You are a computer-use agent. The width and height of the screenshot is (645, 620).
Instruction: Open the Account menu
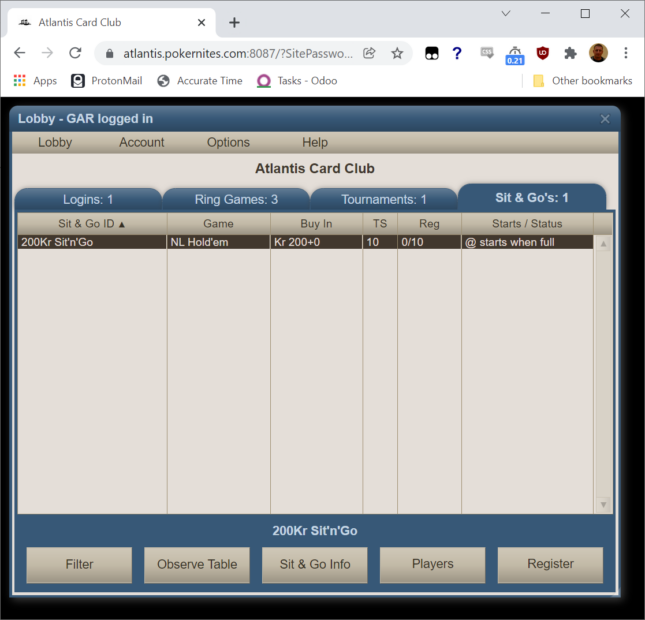(142, 143)
